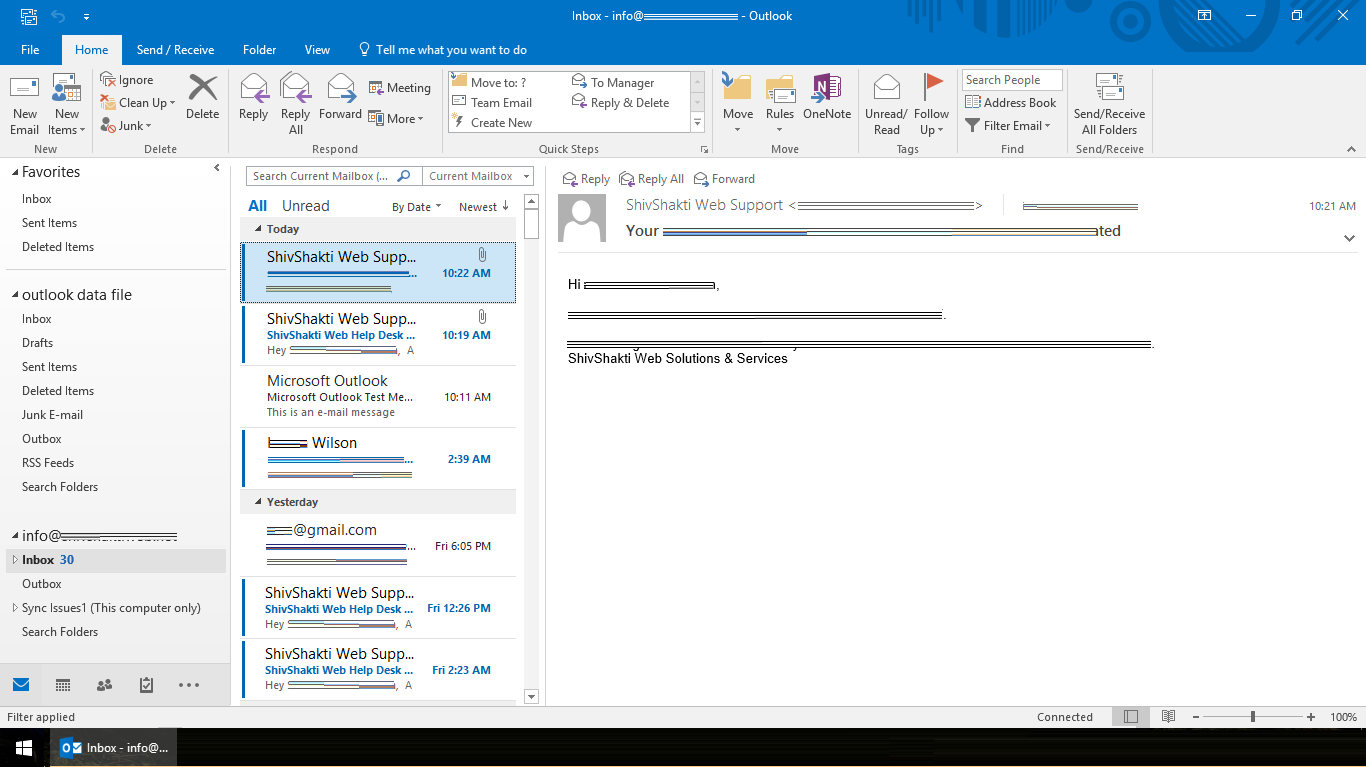Click Tell me what you want to do
The height and width of the screenshot is (767, 1366).
pyautogui.click(x=442, y=49)
